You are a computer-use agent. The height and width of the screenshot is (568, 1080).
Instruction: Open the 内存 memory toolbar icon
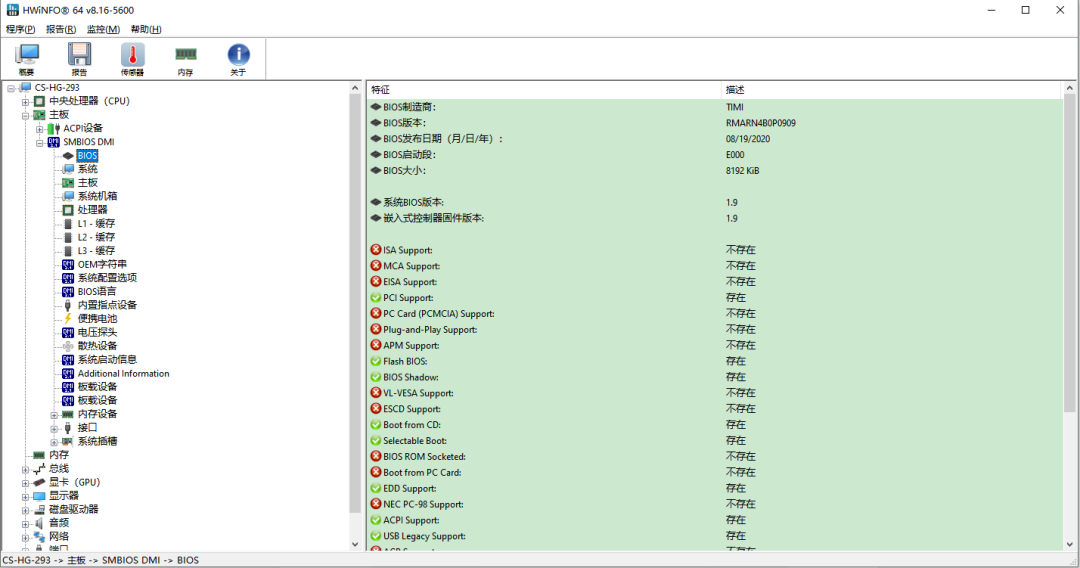pyautogui.click(x=185, y=59)
